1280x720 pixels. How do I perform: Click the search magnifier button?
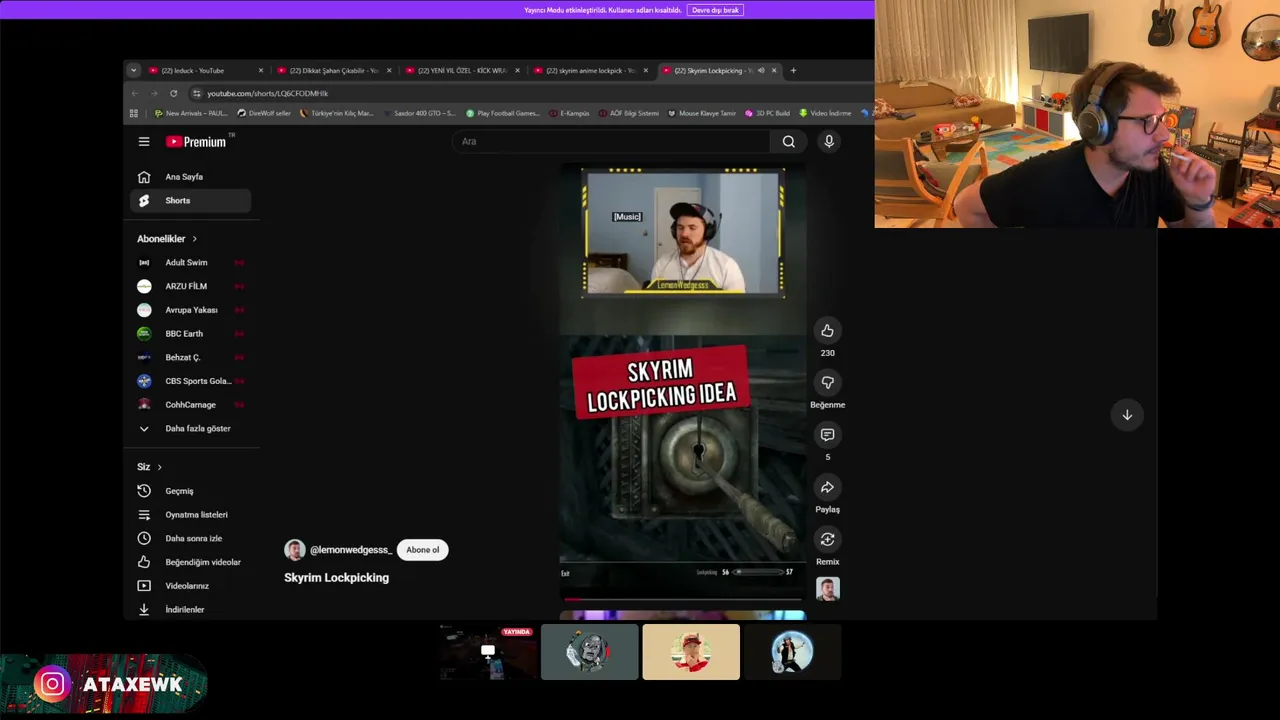coord(789,142)
